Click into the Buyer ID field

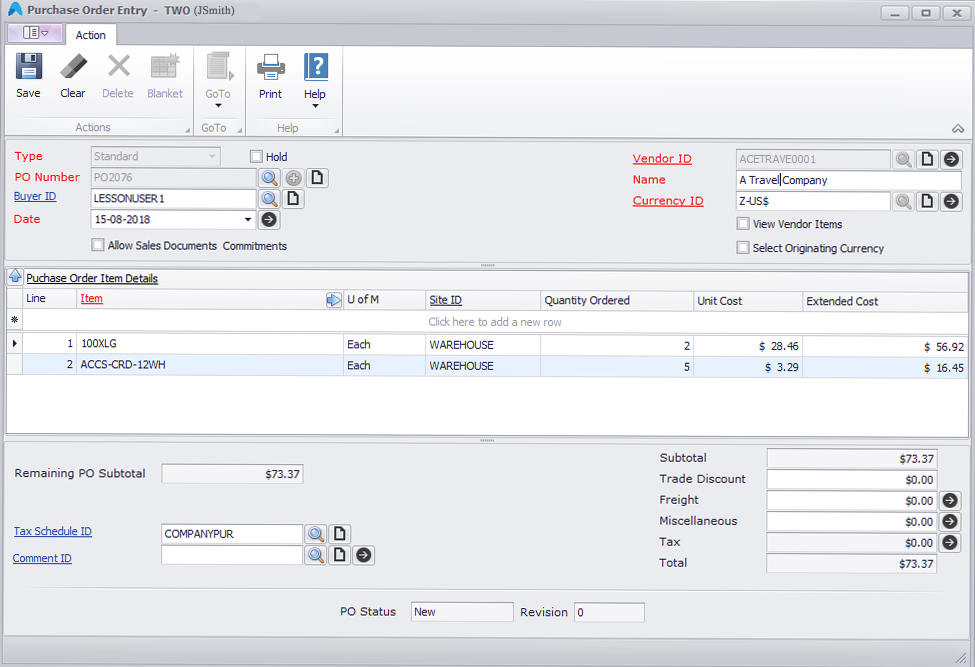173,199
